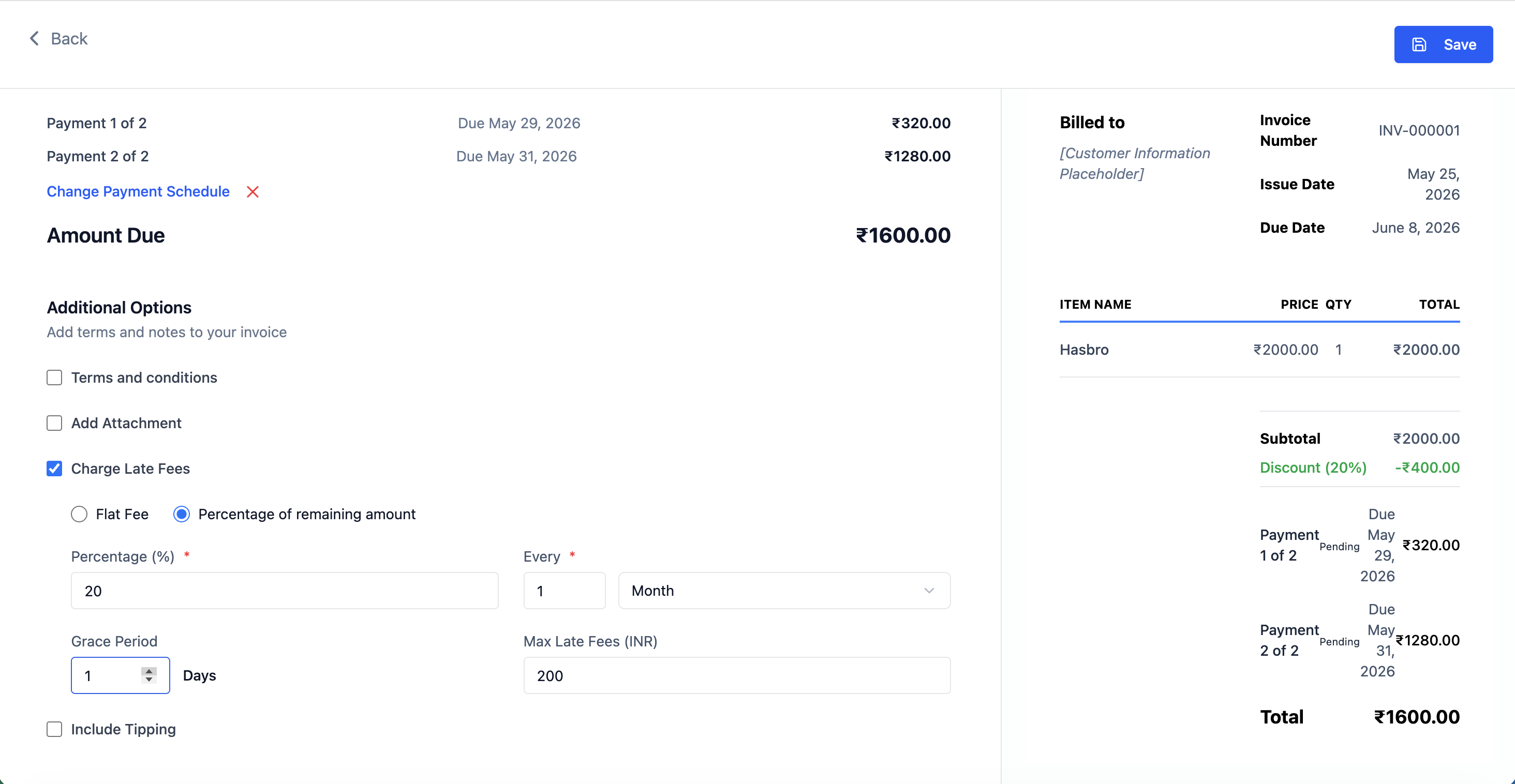This screenshot has width=1515, height=784.
Task: Click the Back arrow chevron icon
Action: pyautogui.click(x=34, y=39)
